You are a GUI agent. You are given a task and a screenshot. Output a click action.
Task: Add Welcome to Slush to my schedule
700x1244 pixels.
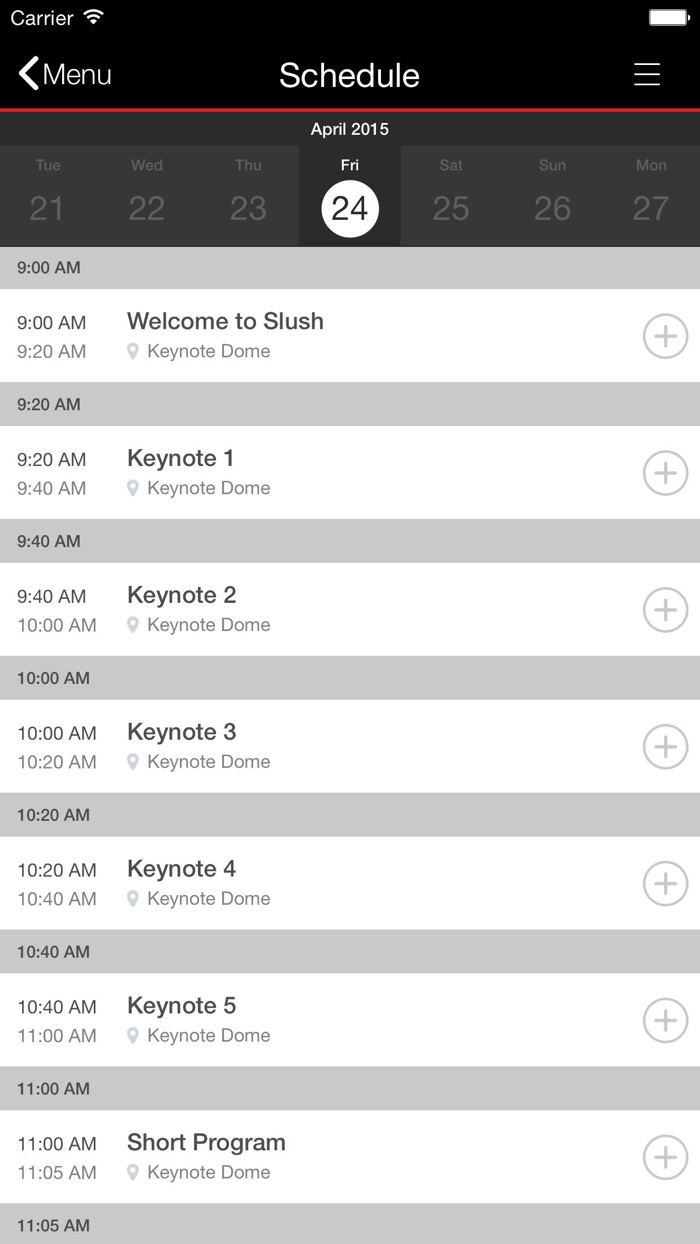click(x=665, y=336)
